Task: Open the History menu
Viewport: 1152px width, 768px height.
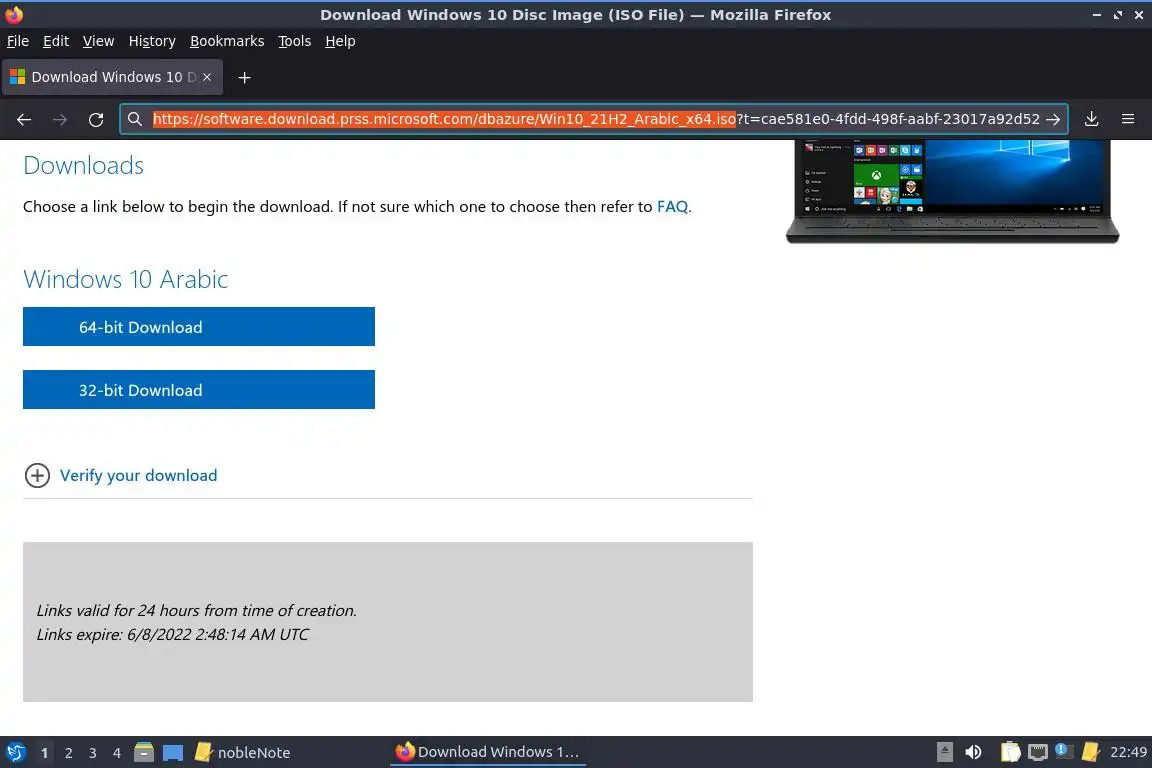Action: 152,41
